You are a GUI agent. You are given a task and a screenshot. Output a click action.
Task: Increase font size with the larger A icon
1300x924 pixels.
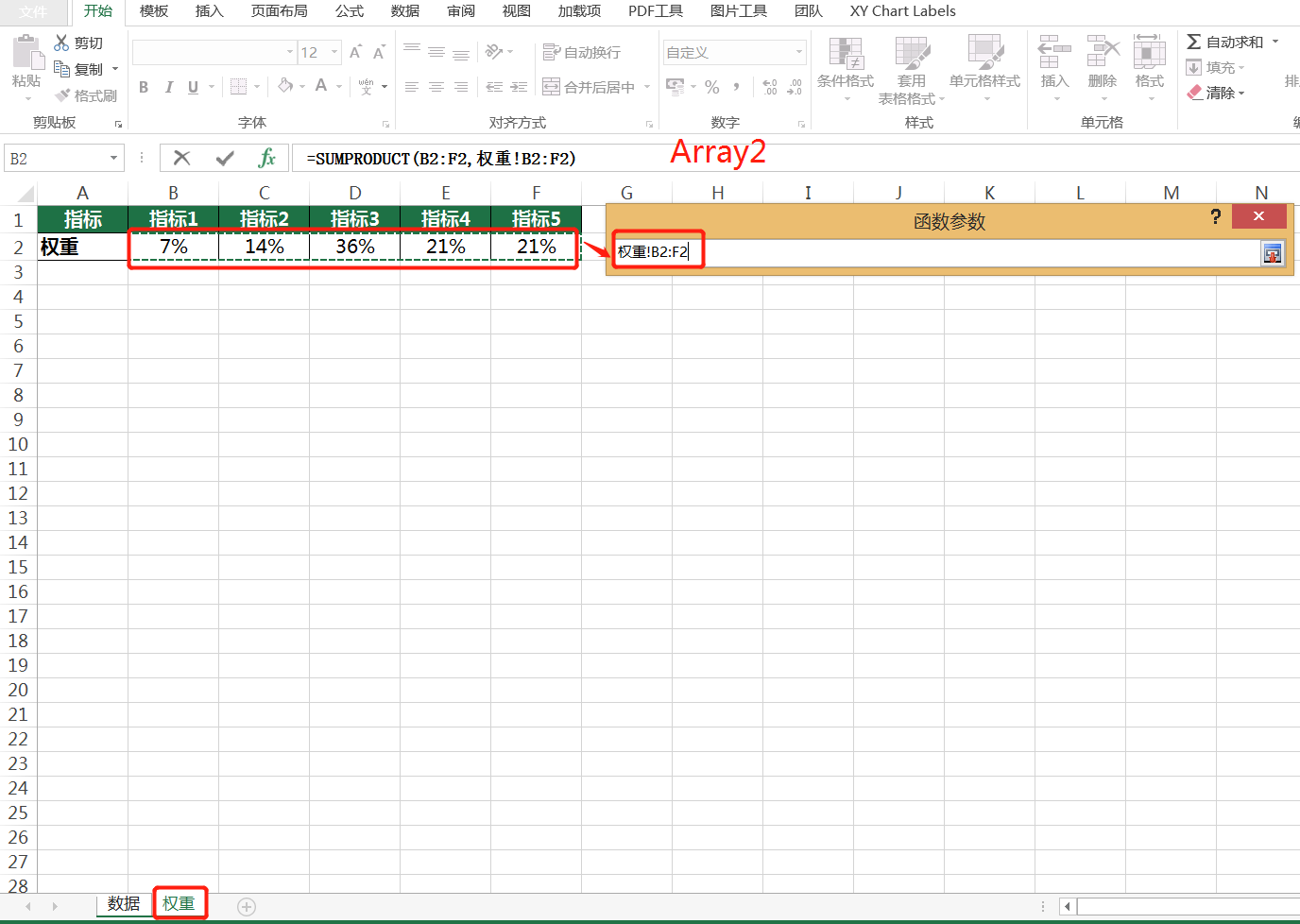(x=355, y=52)
